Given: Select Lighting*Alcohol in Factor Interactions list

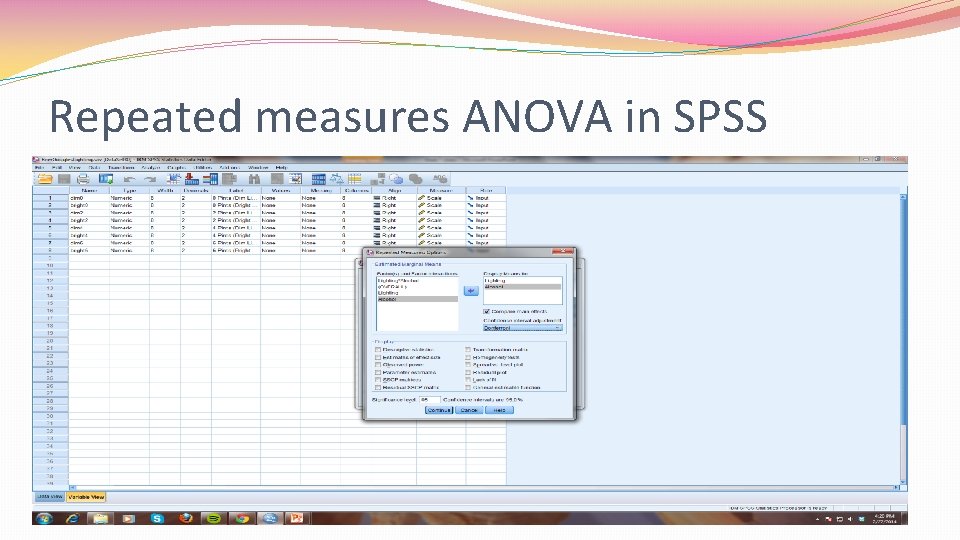Looking at the screenshot, I should 417,280.
